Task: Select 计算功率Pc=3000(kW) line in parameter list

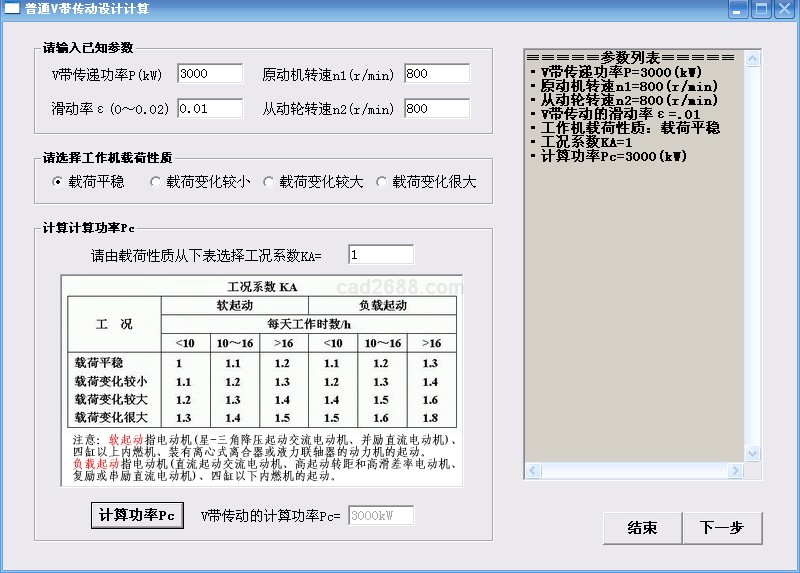Action: tap(613, 156)
